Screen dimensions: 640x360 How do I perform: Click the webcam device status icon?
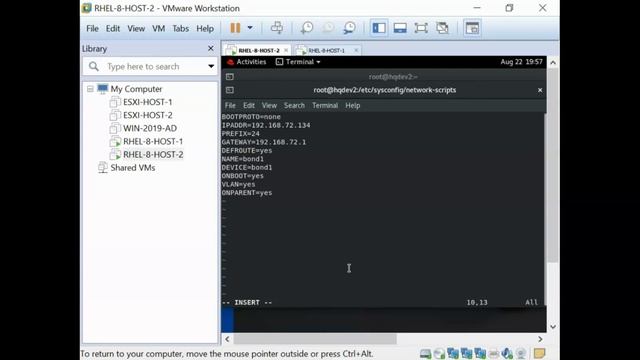[x=521, y=353]
